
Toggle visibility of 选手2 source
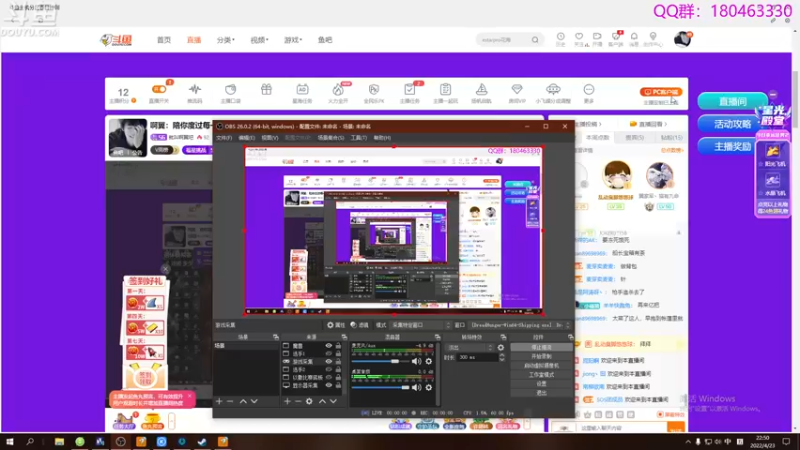coord(329,369)
